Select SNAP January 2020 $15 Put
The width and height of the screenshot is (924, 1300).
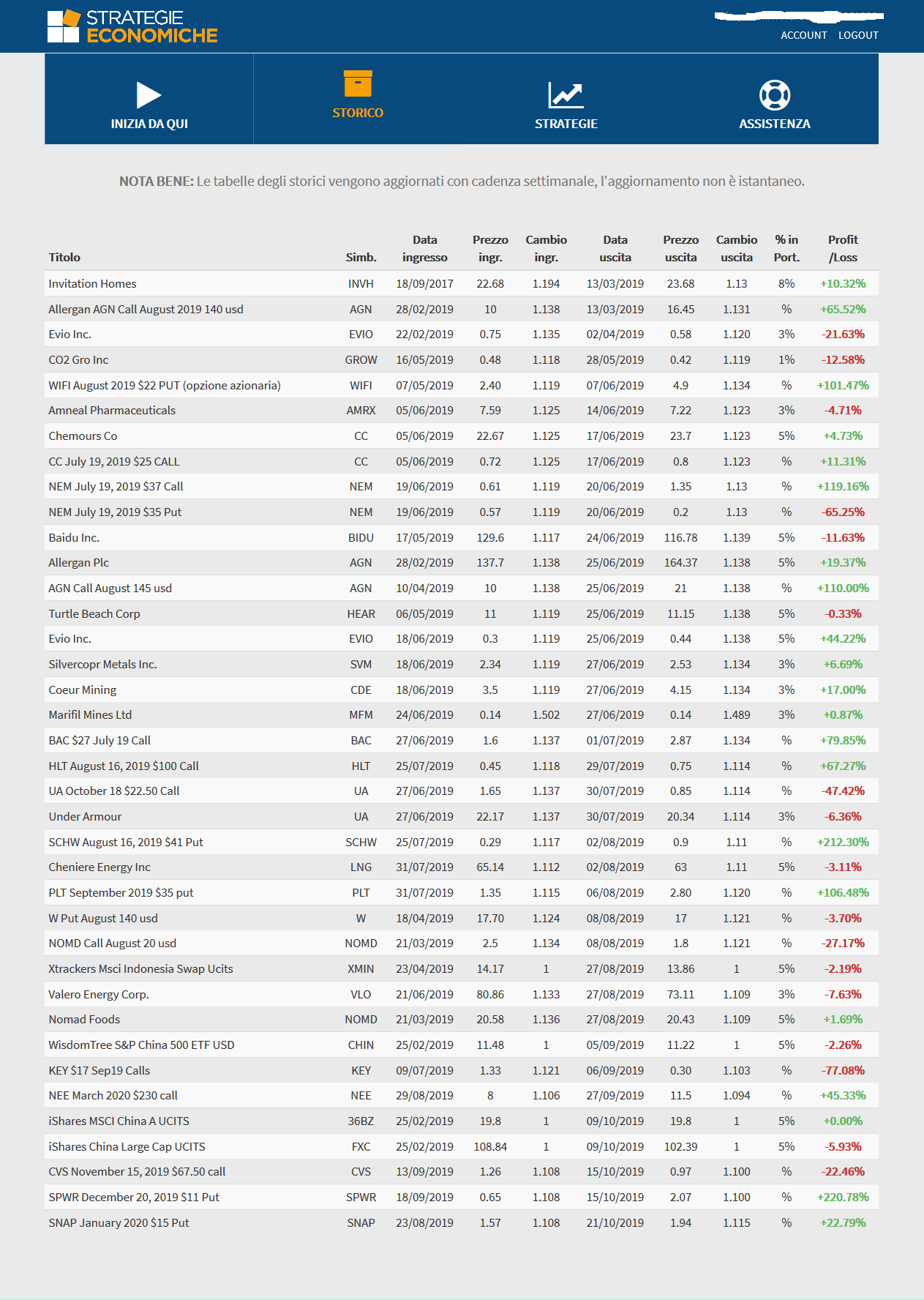(119, 1222)
